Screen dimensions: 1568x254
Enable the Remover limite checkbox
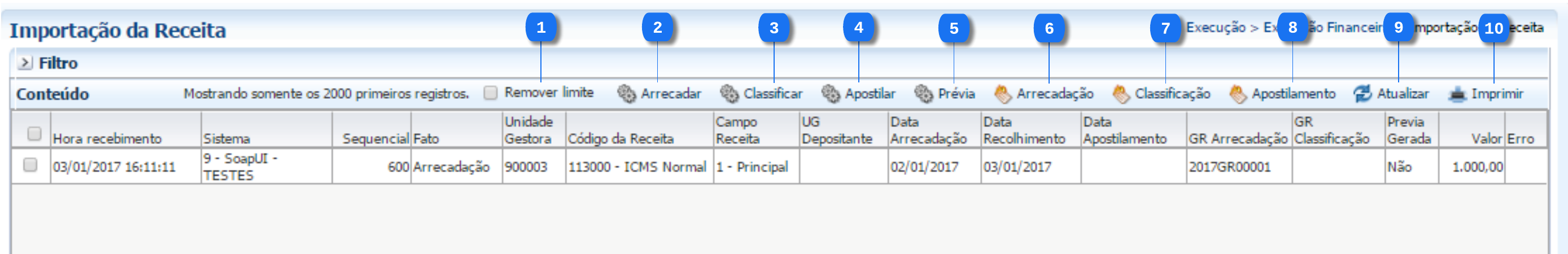point(491,93)
